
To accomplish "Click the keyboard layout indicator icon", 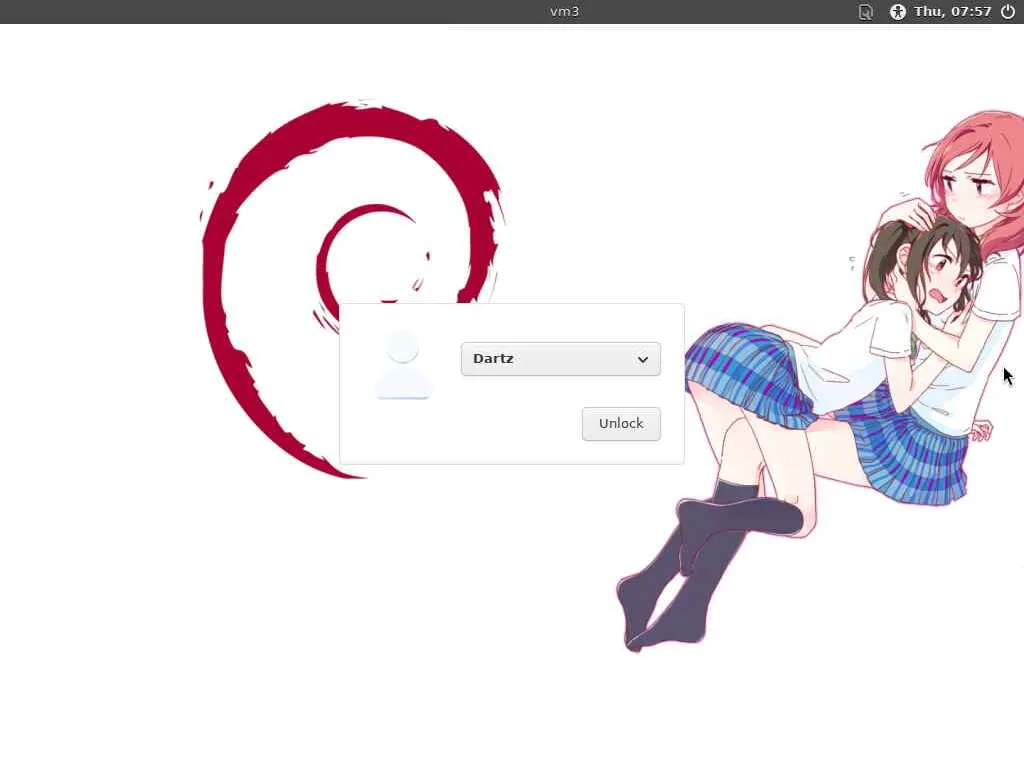I will pyautogui.click(x=865, y=12).
